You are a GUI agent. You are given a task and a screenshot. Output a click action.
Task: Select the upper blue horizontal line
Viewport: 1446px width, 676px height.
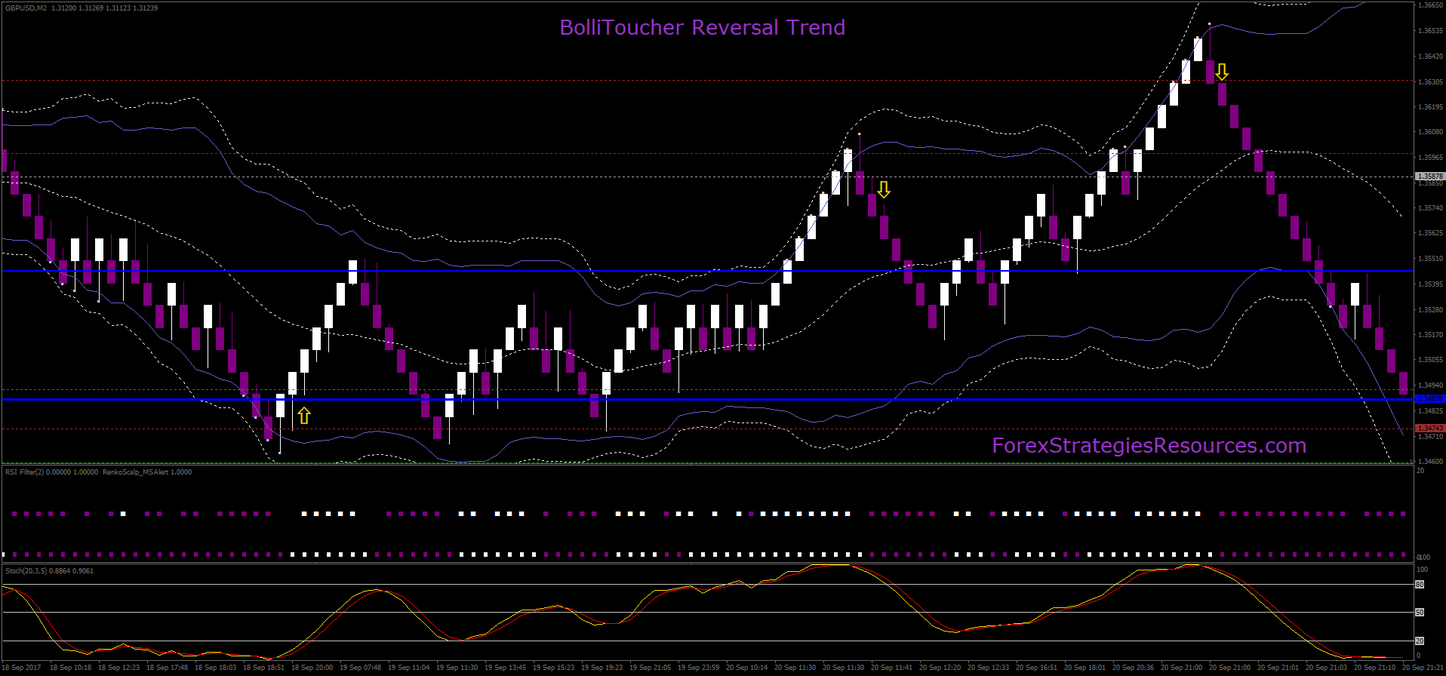pyautogui.click(x=708, y=271)
